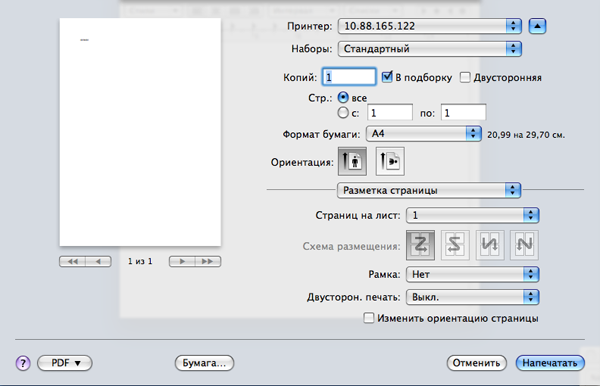This screenshot has width=600, height=386.
Task: Check 'Изменить ориентацию страницы'
Action: 368,318
